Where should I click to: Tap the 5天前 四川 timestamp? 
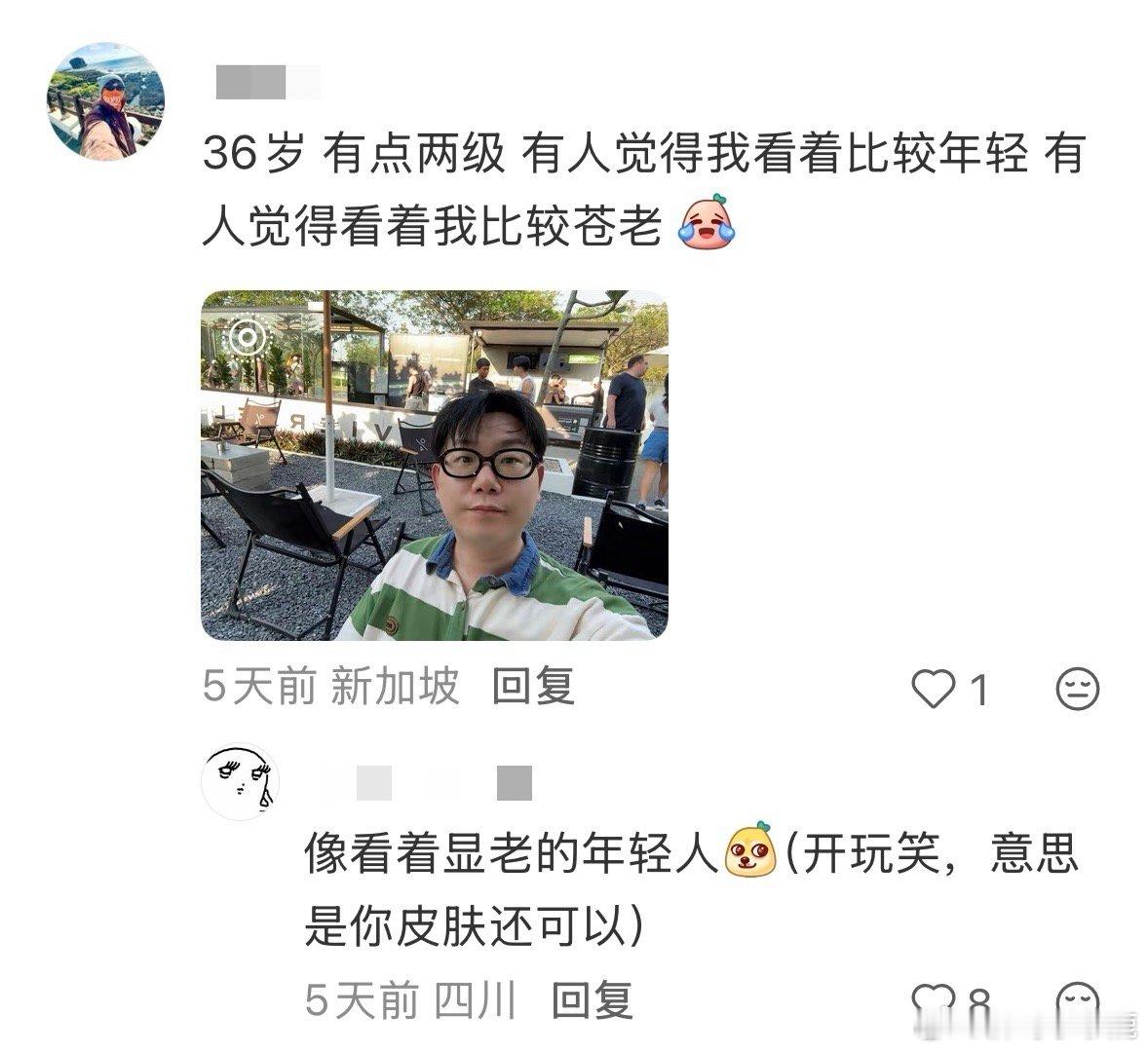pyautogui.click(x=410, y=999)
